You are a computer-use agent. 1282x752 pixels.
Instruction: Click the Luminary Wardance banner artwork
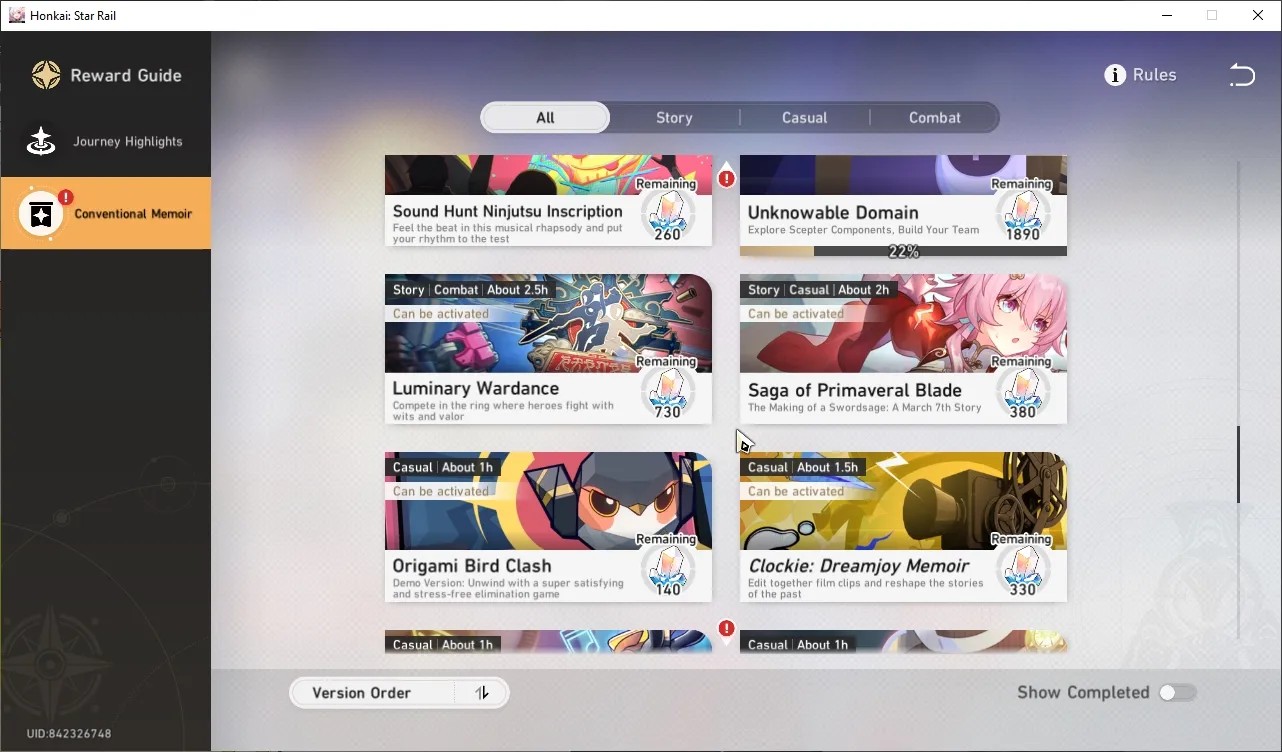tap(548, 324)
